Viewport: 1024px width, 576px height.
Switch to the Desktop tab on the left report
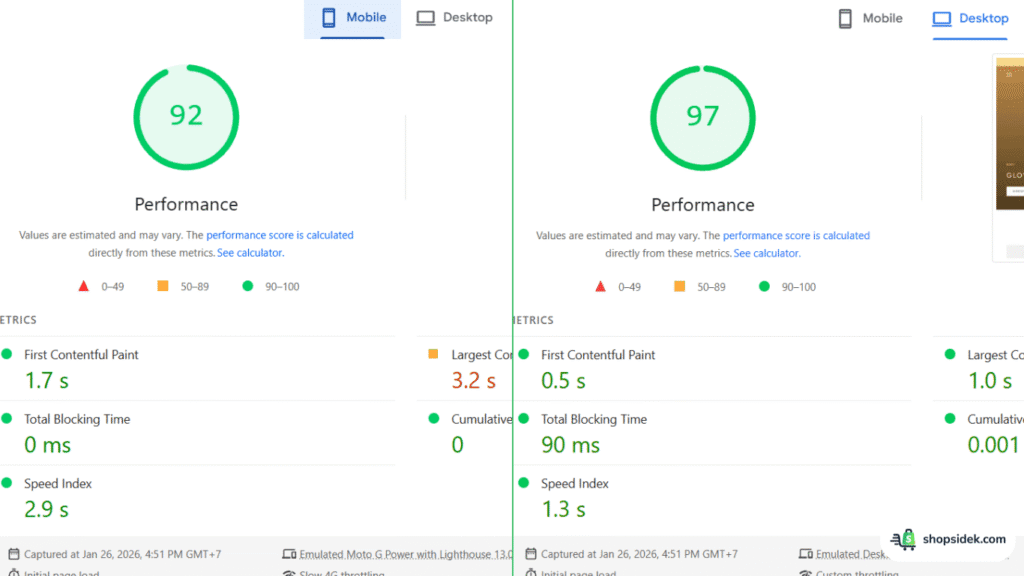454,17
